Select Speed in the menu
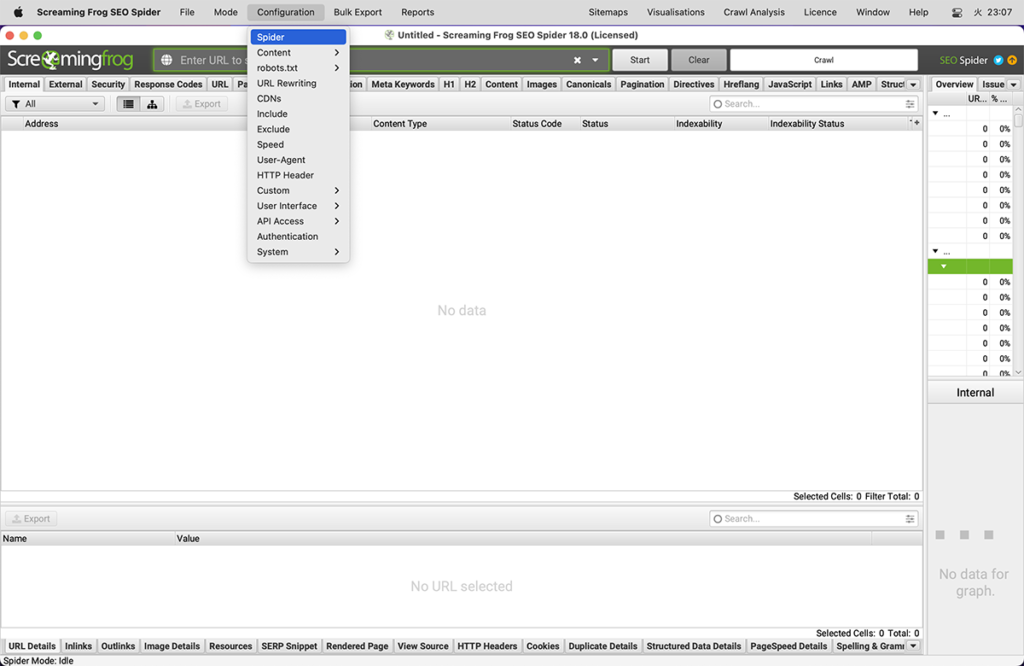The height and width of the screenshot is (666, 1024). [298, 144]
